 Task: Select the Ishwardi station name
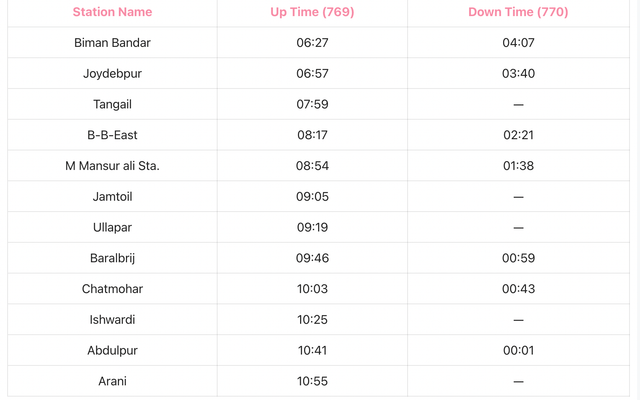tap(112, 320)
